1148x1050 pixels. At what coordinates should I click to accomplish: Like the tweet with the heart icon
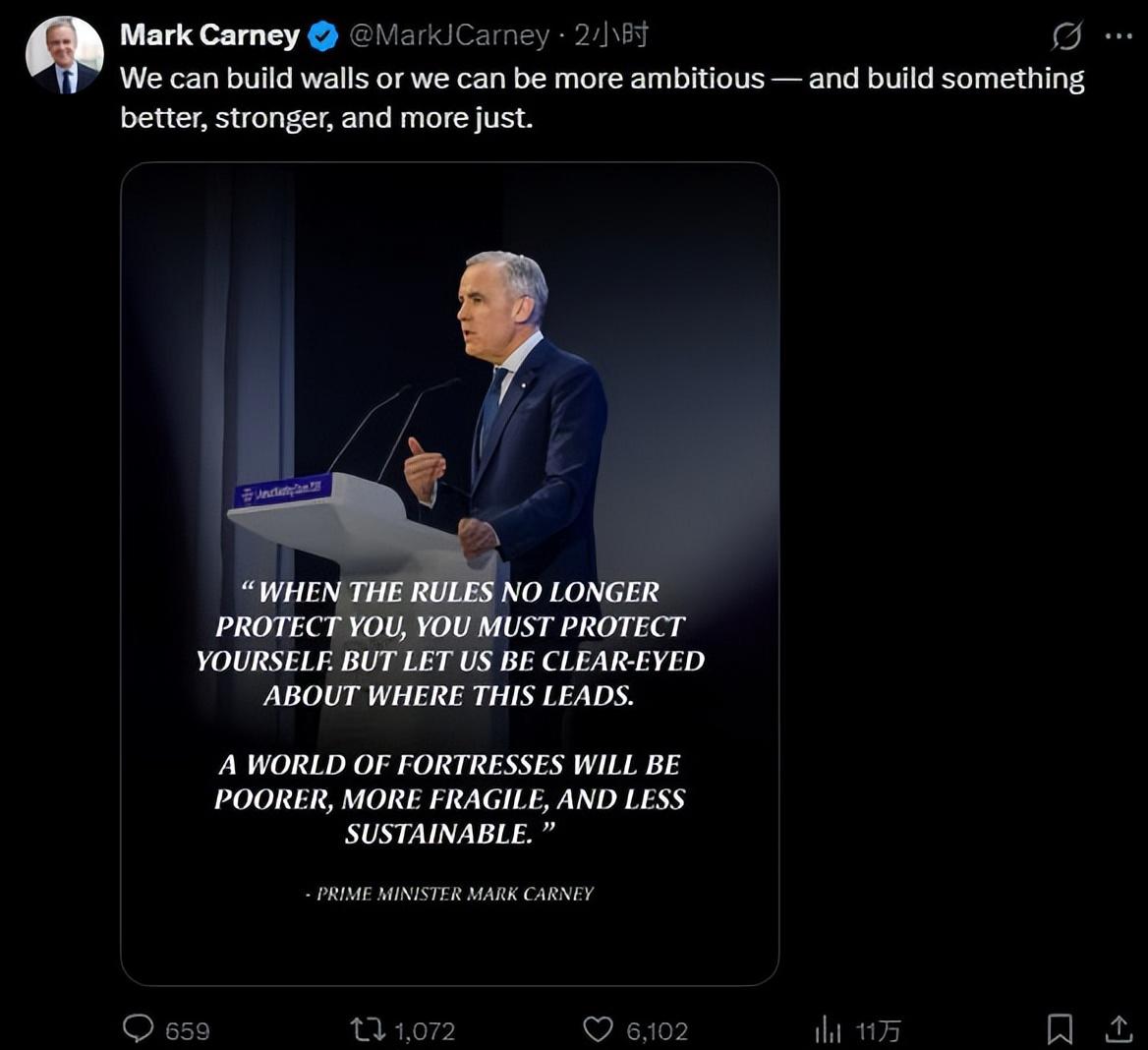598,1029
